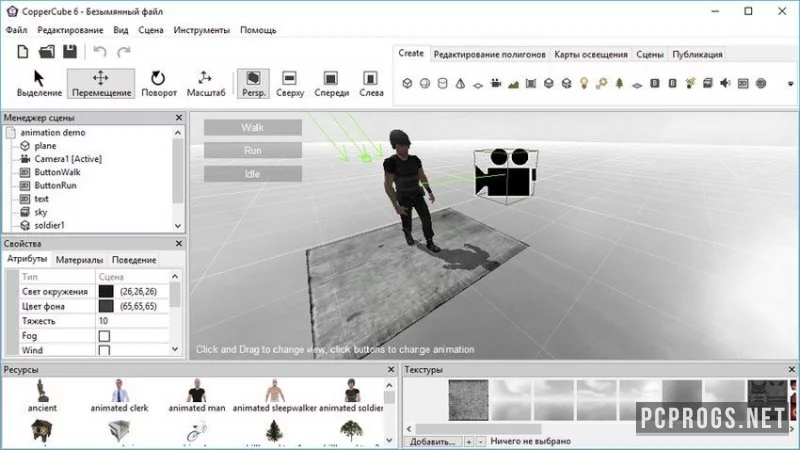The width and height of the screenshot is (800, 450).
Task: Switch to the Публикация tab
Action: coord(697,54)
